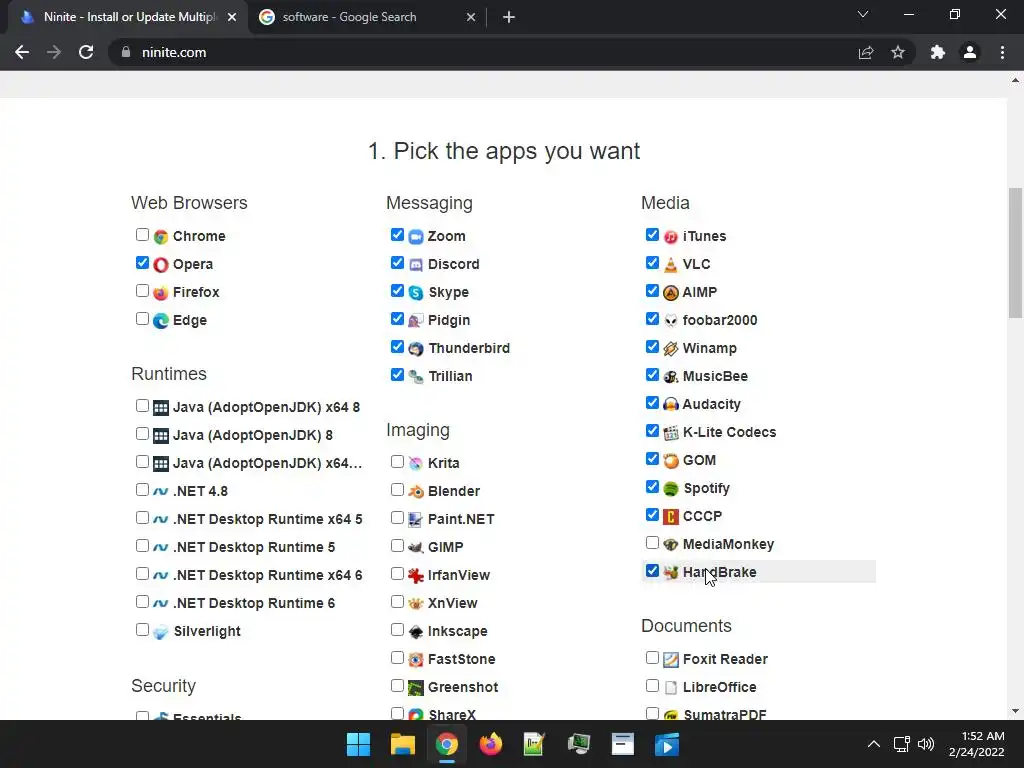This screenshot has height=768, width=1024.
Task: Click the Winamp icon
Action: point(671,349)
